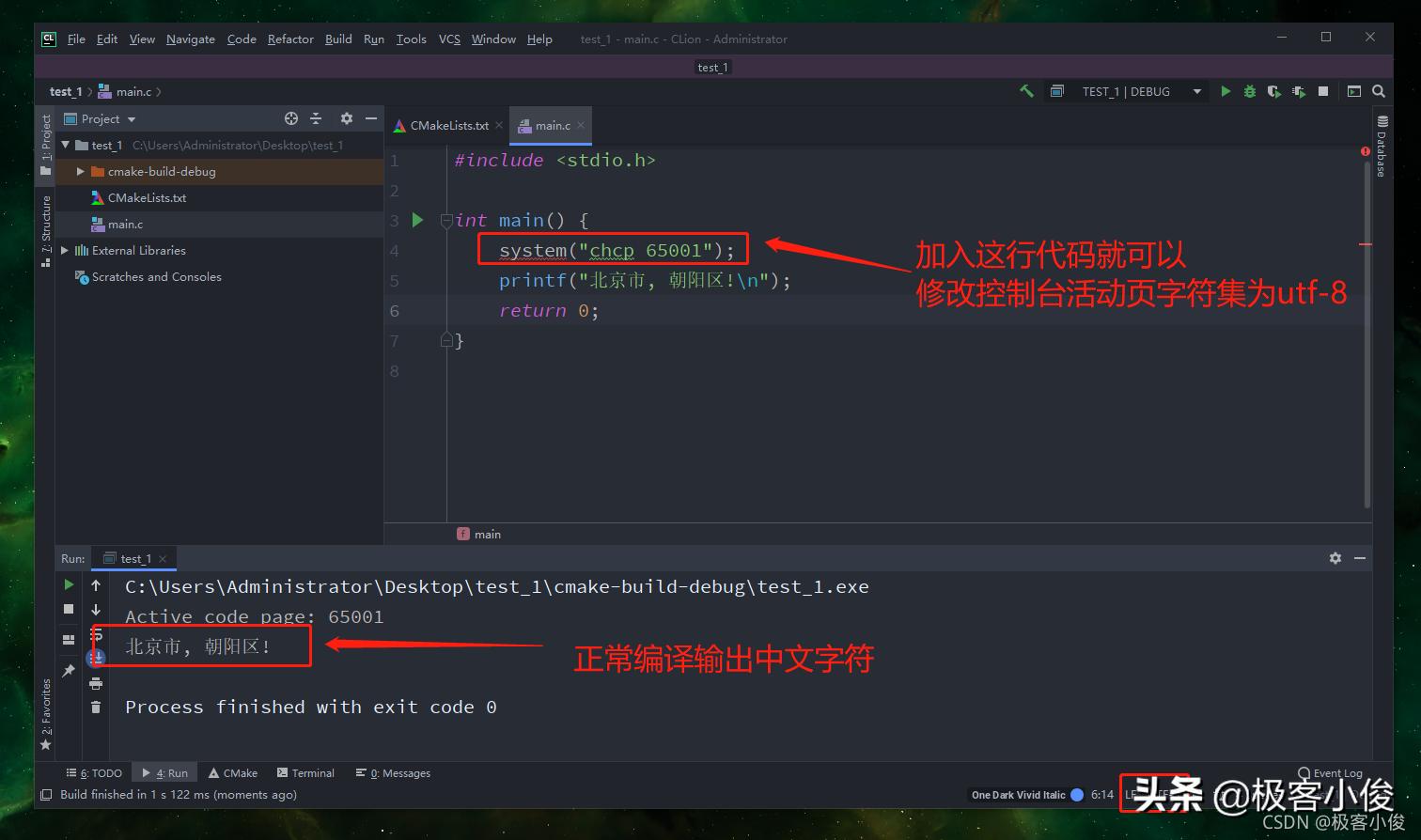Open the TEST_1 | DEBUG configuration dropdown

(x=1195, y=91)
